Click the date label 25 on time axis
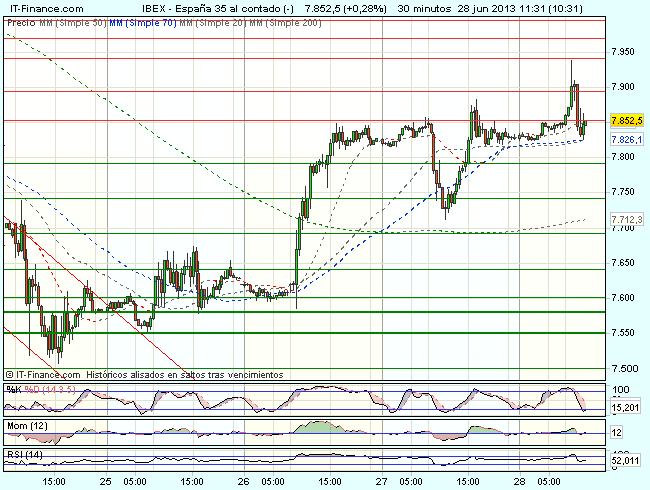Viewport: 650px width, 490px height. (106, 482)
